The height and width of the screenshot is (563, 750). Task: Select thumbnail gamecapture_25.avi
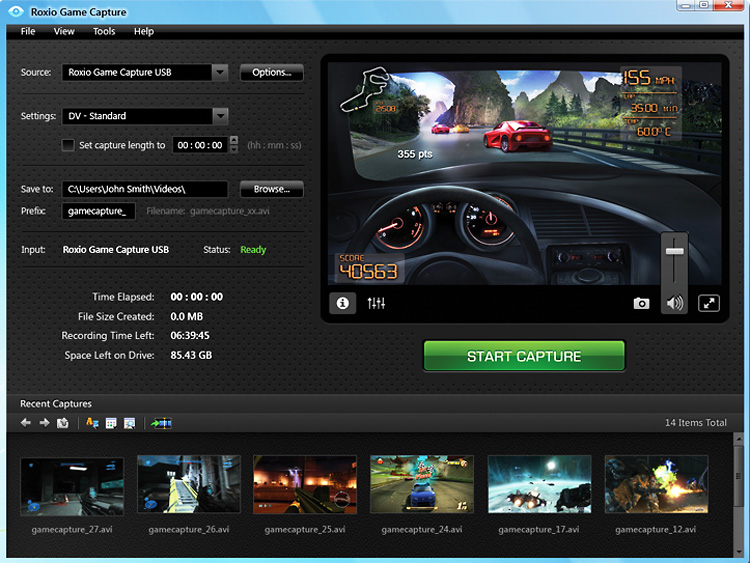(x=305, y=485)
